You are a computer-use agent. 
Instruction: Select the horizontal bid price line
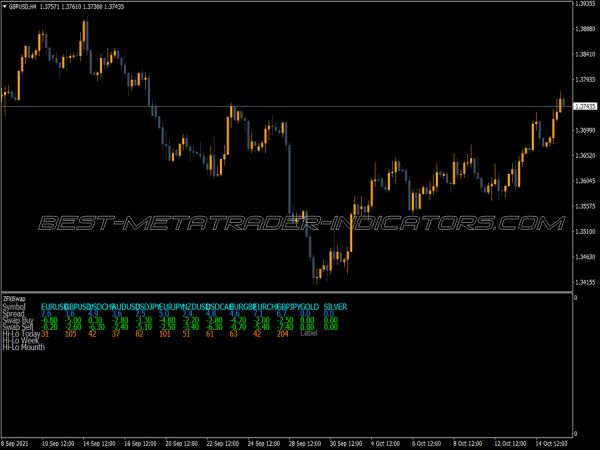(300, 106)
